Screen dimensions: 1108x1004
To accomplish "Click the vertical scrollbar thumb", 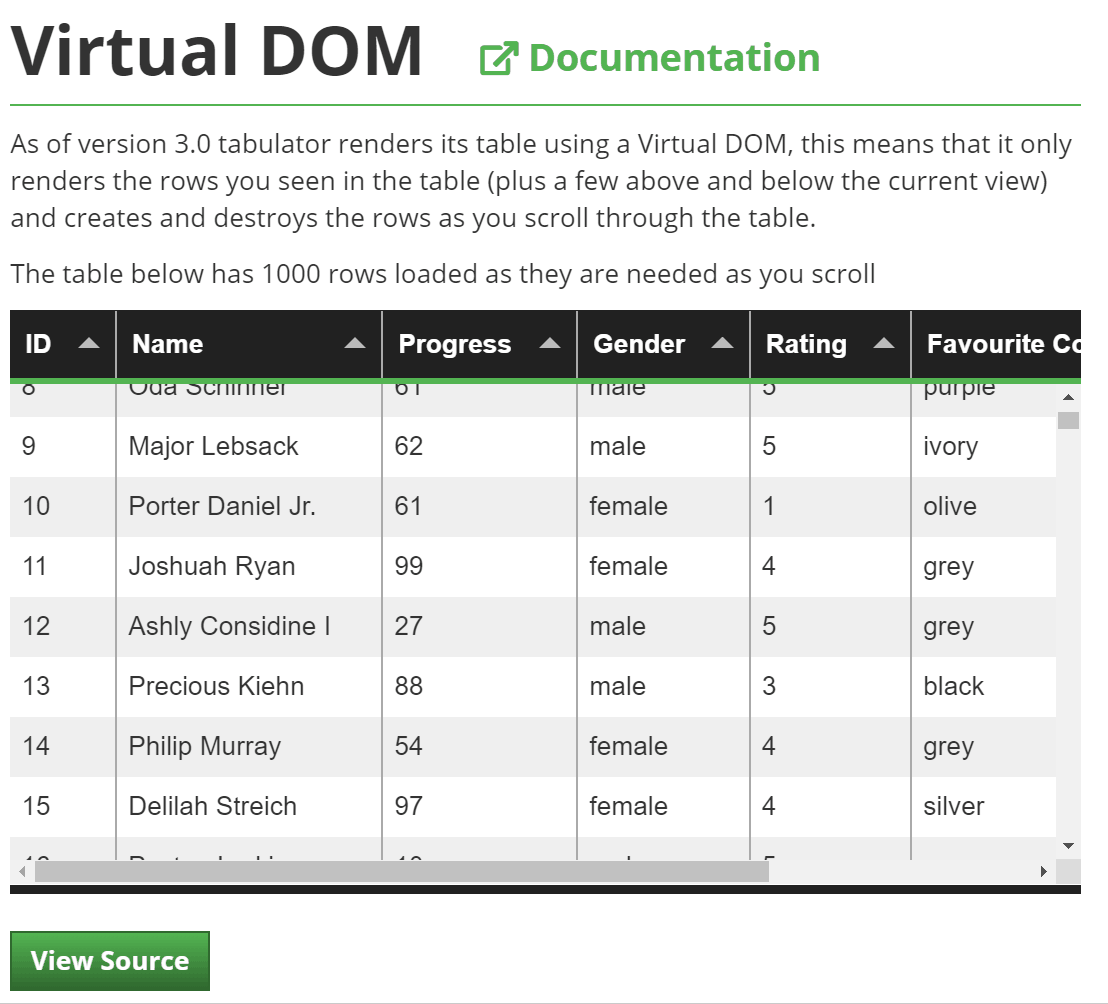I will (x=1068, y=420).
